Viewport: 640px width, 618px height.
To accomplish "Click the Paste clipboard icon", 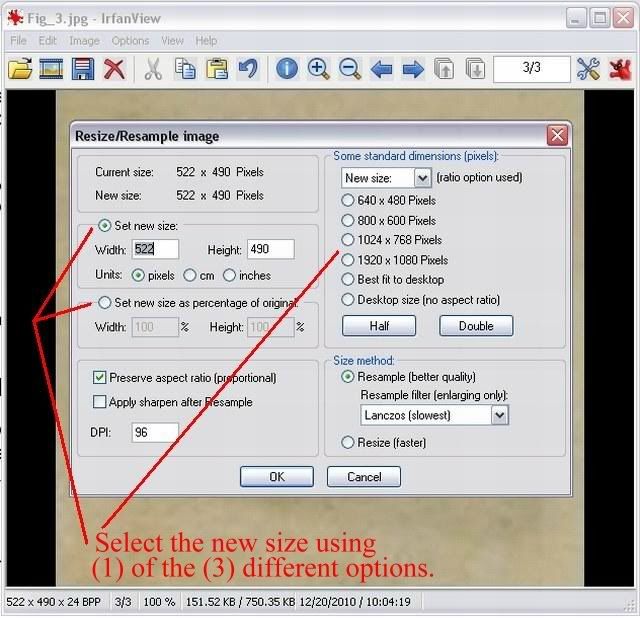I will 217,69.
